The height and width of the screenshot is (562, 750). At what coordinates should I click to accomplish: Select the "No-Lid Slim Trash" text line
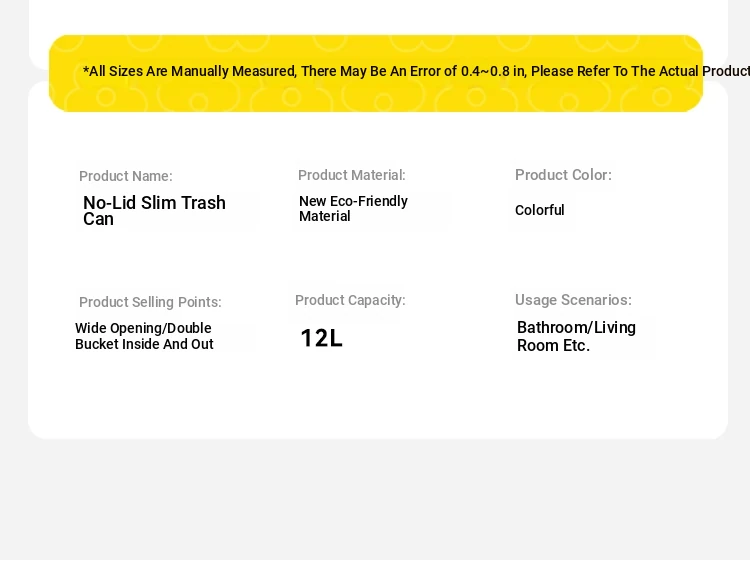click(154, 203)
